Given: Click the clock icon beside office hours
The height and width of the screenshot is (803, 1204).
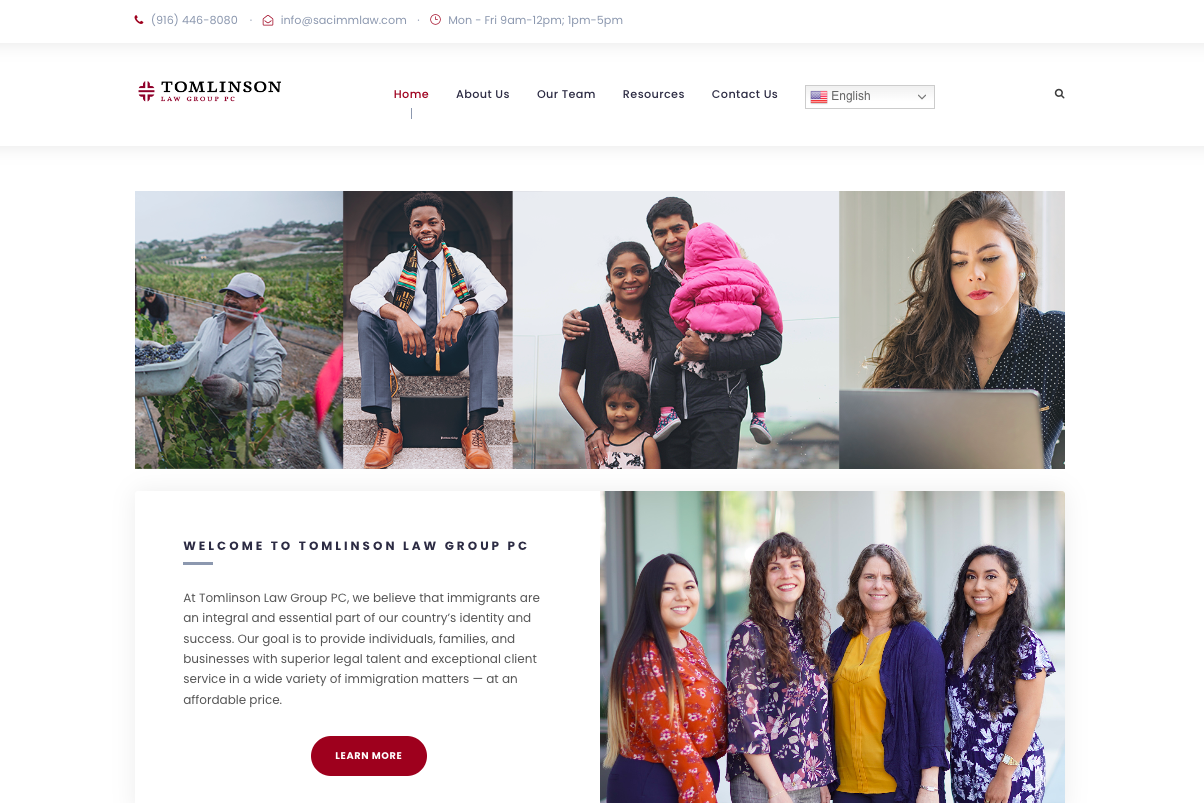Looking at the screenshot, I should 435,20.
